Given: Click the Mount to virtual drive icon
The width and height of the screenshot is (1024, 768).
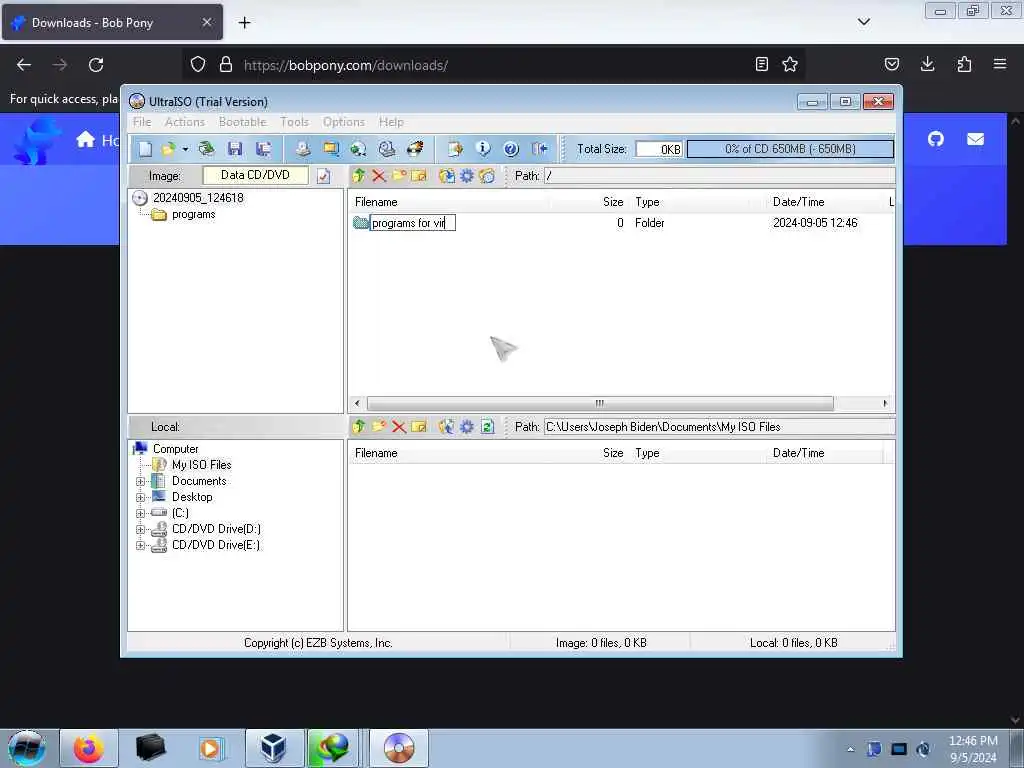Looking at the screenshot, I should tap(387, 149).
